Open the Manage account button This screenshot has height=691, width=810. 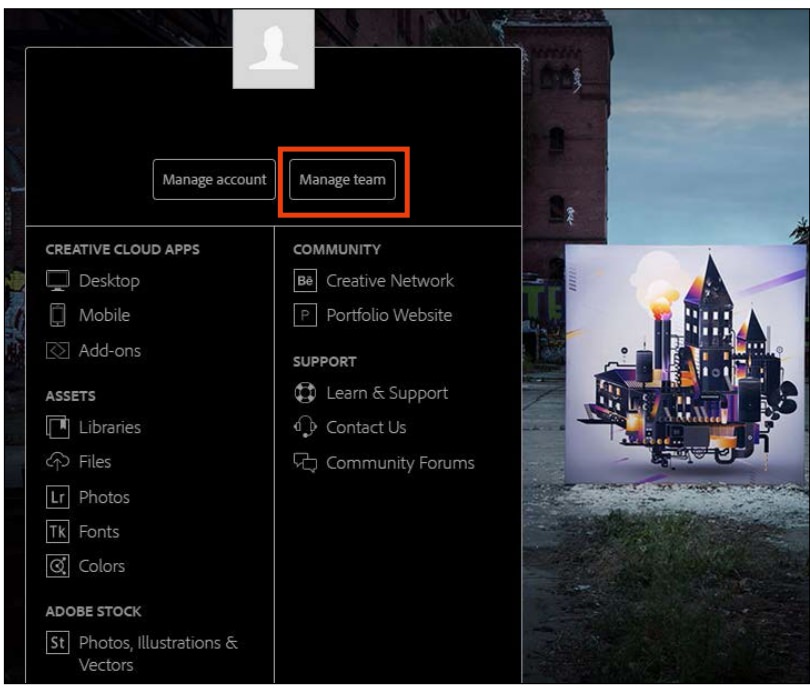pos(214,179)
